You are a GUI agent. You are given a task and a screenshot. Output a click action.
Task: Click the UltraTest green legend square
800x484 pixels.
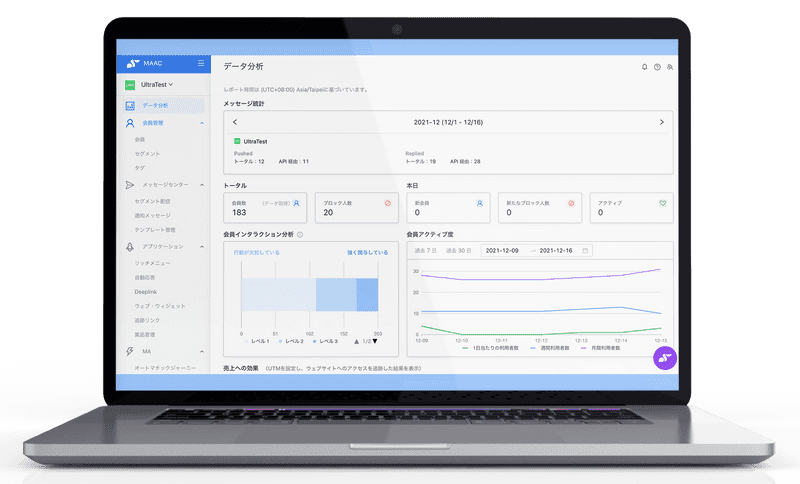[x=237, y=141]
